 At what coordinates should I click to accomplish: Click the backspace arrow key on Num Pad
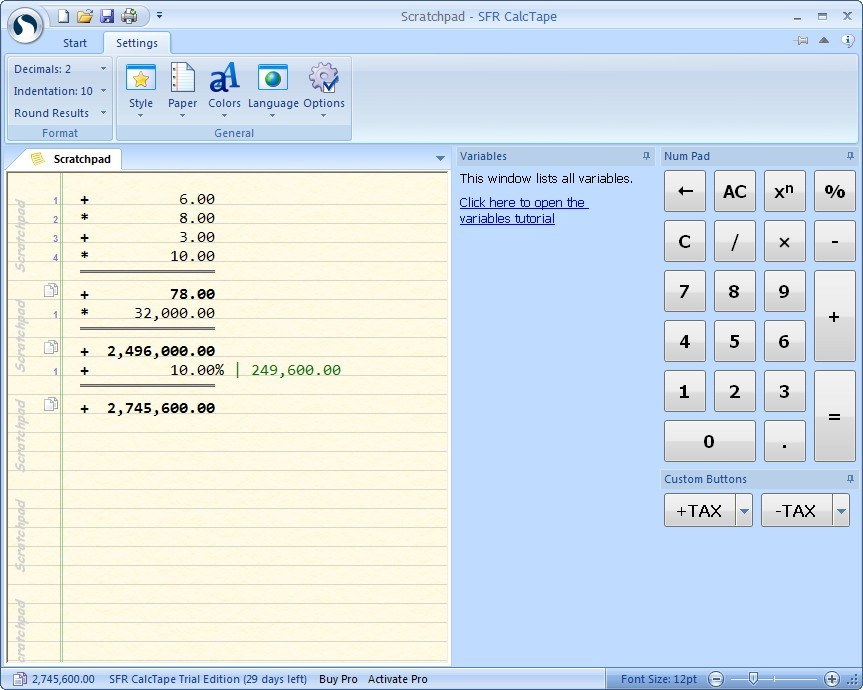[x=685, y=191]
